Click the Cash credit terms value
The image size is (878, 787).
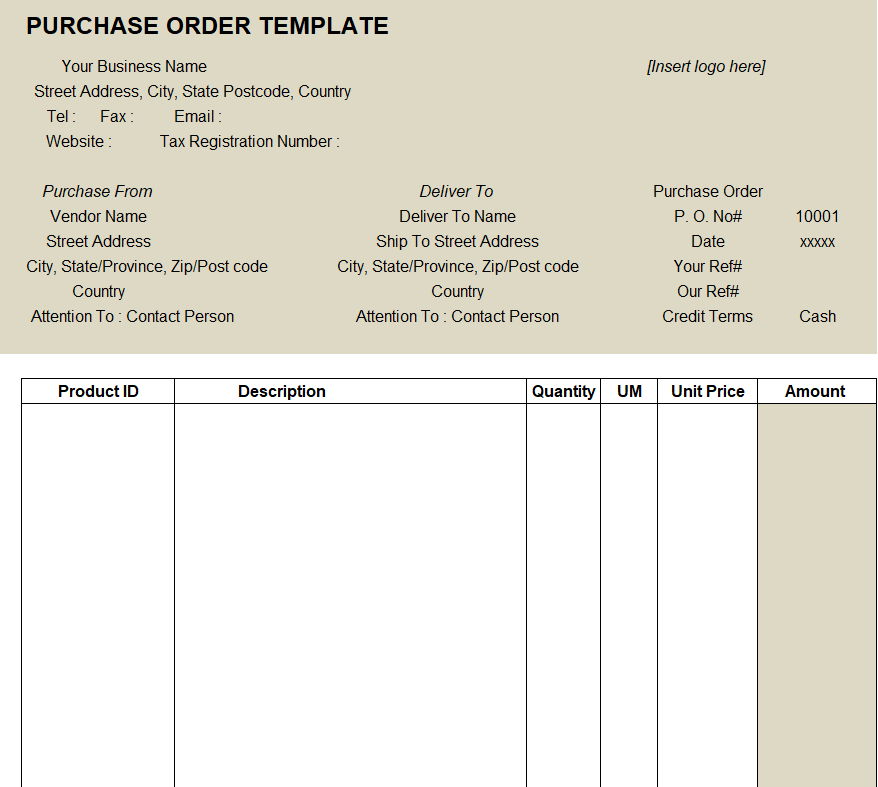(x=817, y=316)
